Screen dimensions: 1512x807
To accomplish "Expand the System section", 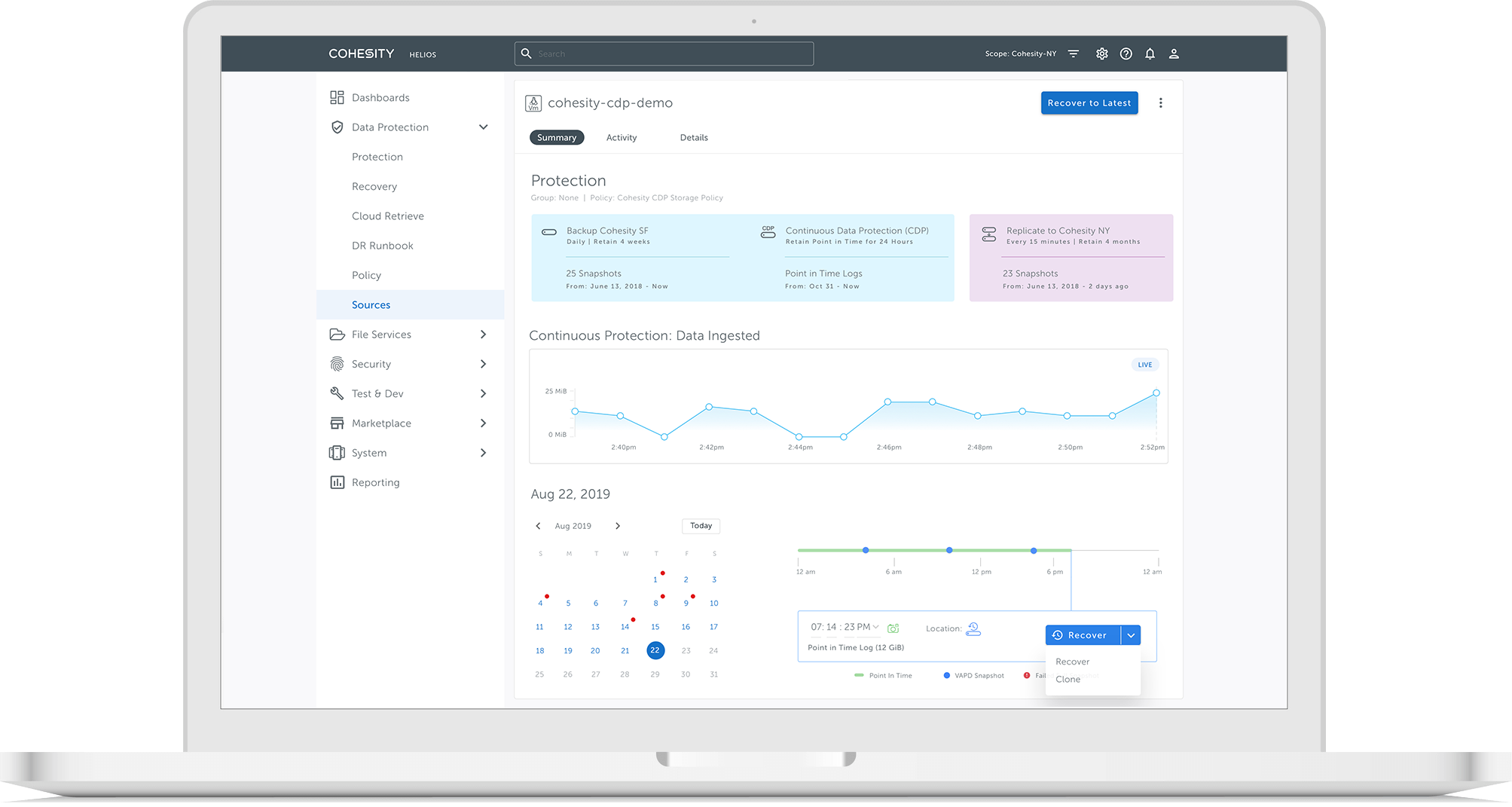I will pyautogui.click(x=484, y=453).
